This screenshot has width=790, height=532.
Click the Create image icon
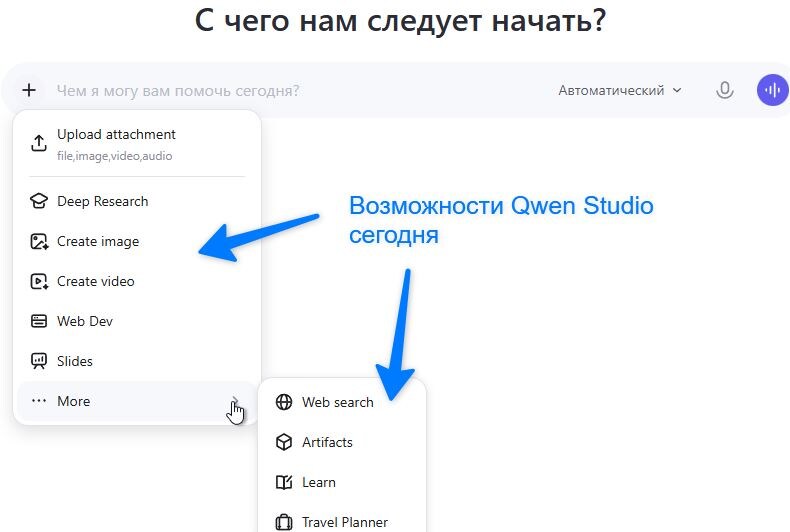coord(39,241)
